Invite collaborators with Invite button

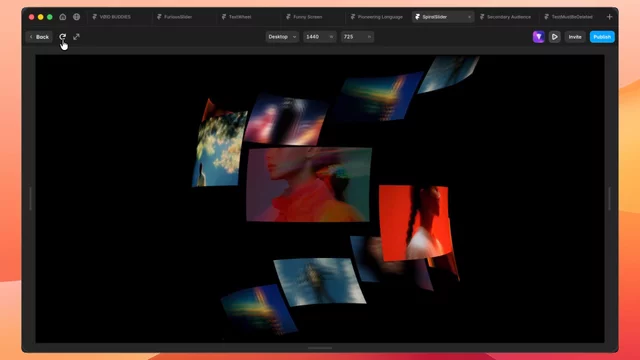coord(575,37)
